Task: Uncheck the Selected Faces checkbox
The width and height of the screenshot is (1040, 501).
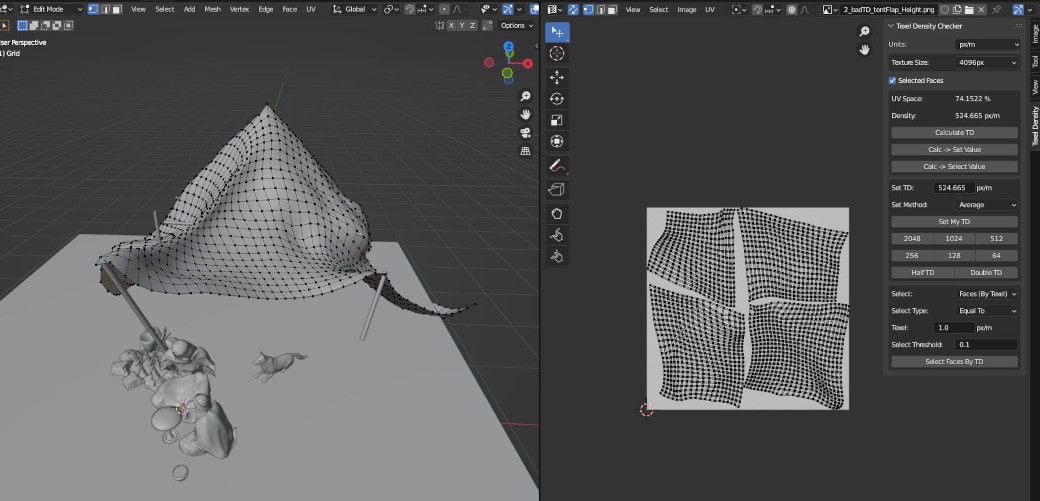Action: (893, 80)
